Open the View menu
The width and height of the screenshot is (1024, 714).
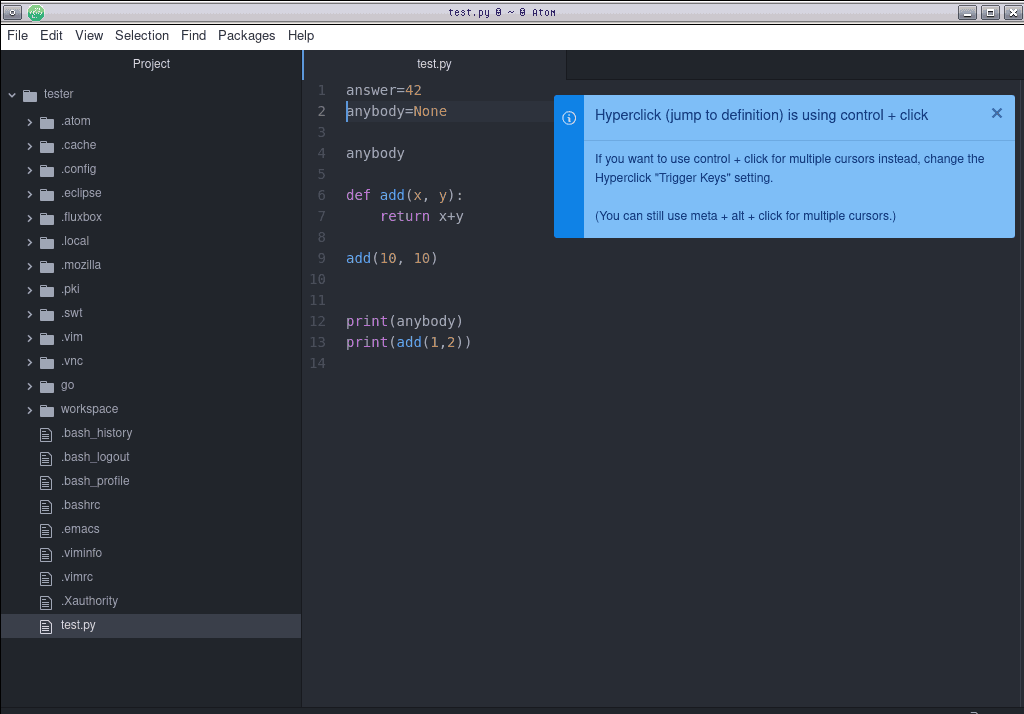(89, 35)
